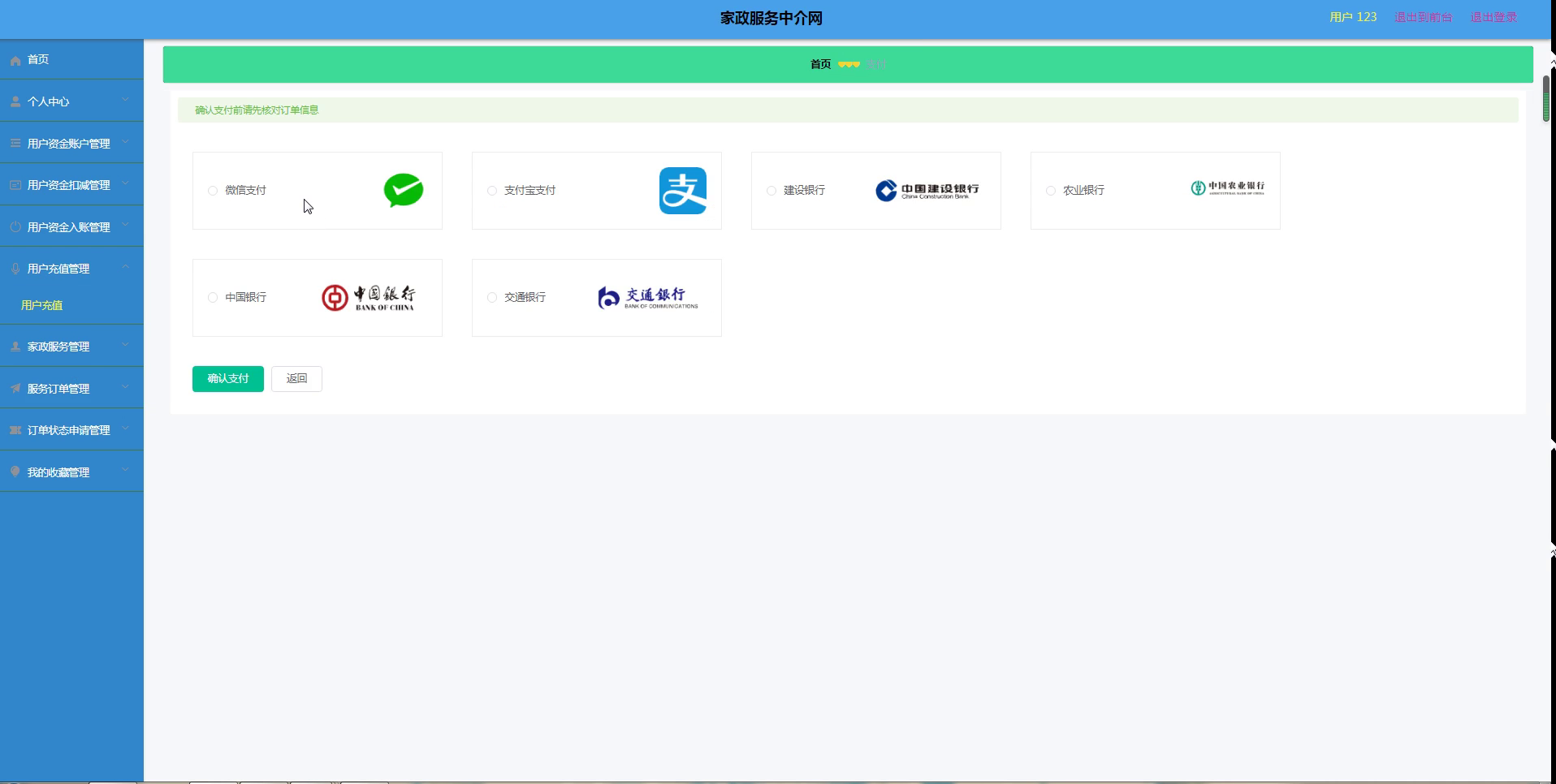The width and height of the screenshot is (1556, 784).
Task: Click the 确认支付 button
Action: coord(228,379)
